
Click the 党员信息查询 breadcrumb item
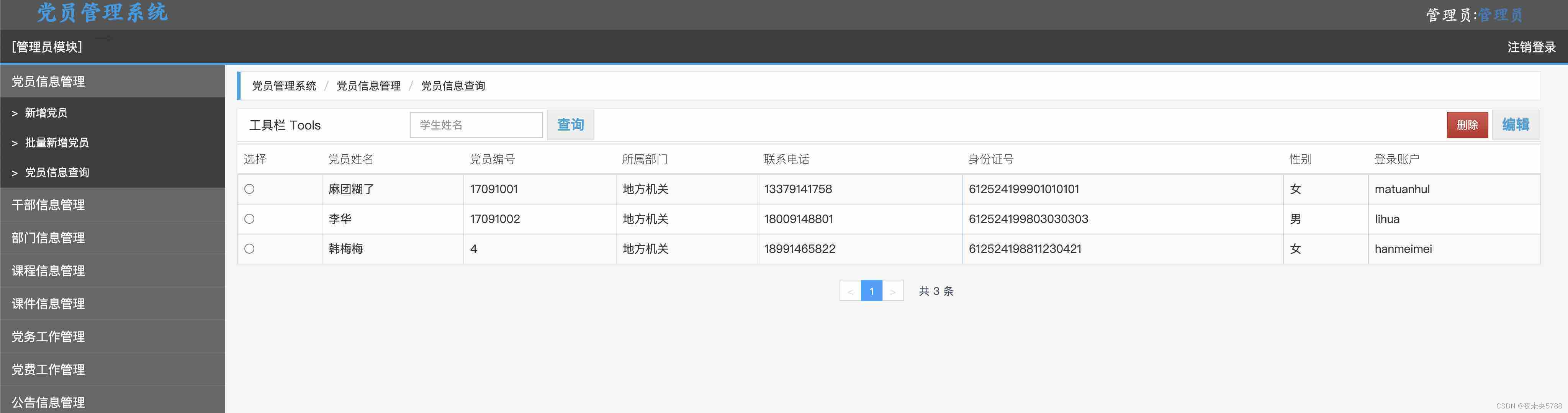[x=453, y=86]
